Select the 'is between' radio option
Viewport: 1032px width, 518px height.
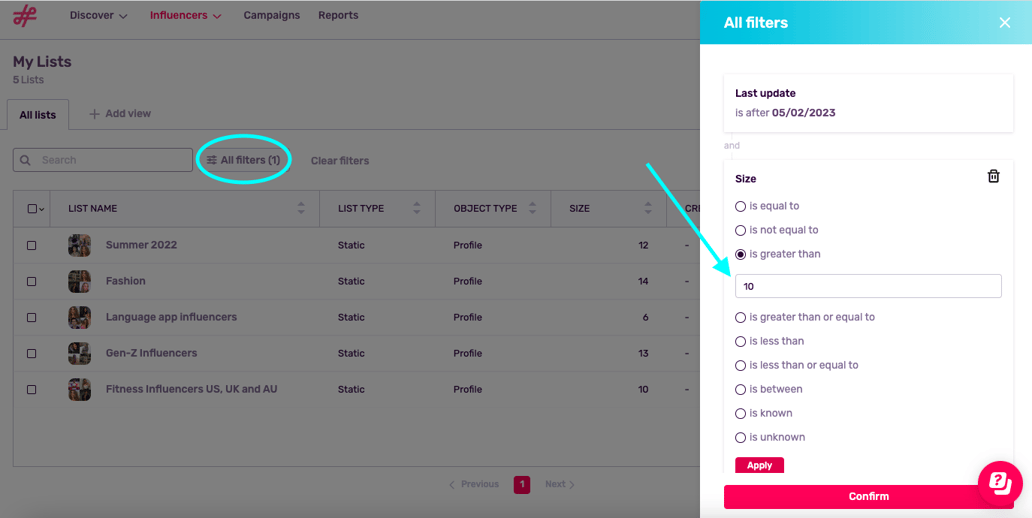point(741,389)
